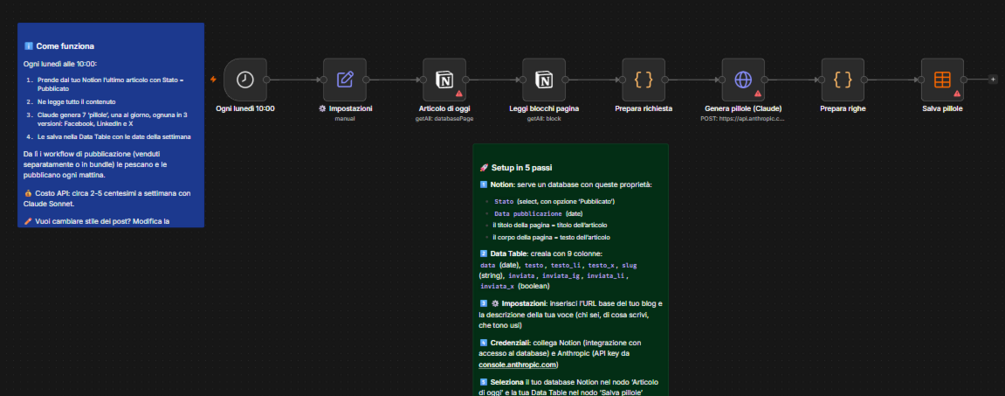This screenshot has width=1005, height=396.
Task: Select the 'Ogni lunedì 10:00' schedule trigger node
Action: (x=245, y=79)
